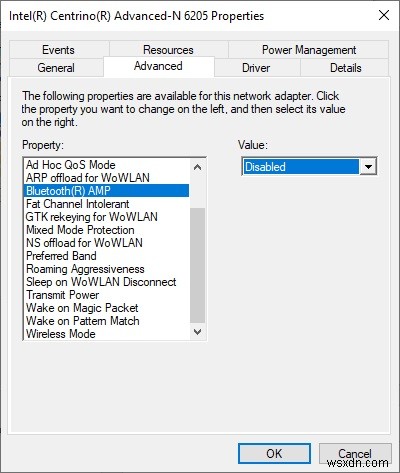Close the Properties dialog window
400x473 pixels.
(384, 15)
